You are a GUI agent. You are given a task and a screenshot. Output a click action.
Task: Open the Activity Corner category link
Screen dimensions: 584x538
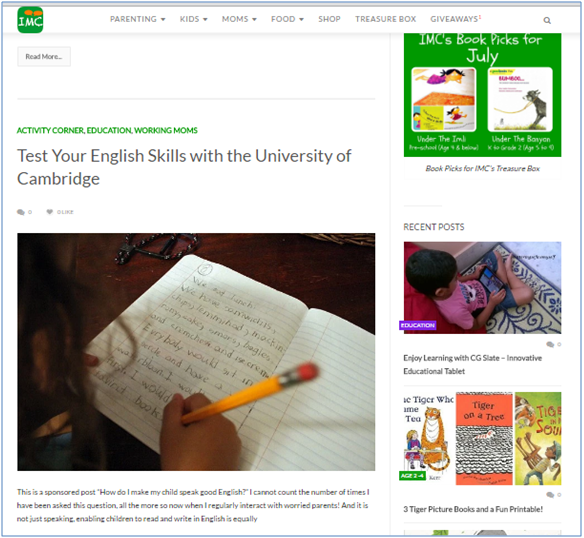[50, 130]
